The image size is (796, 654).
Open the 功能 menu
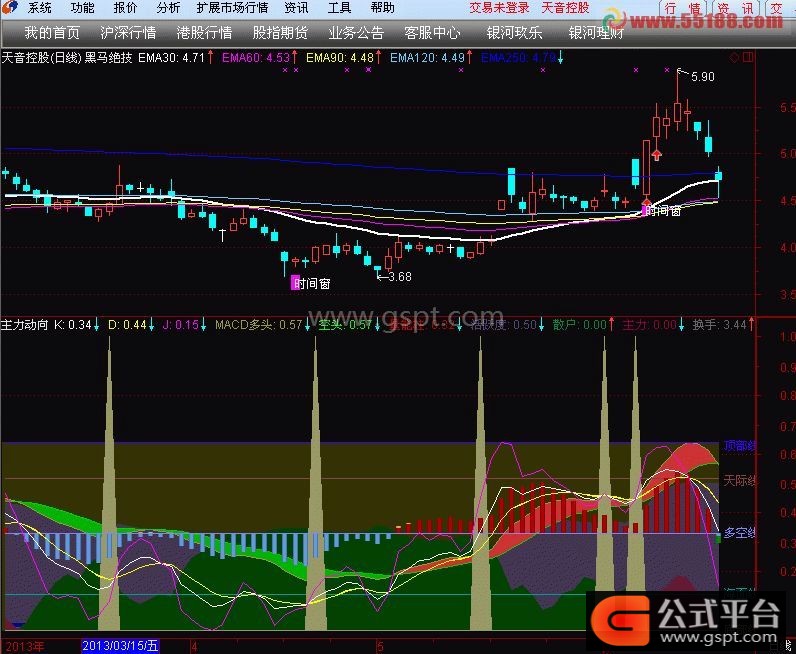(x=82, y=8)
